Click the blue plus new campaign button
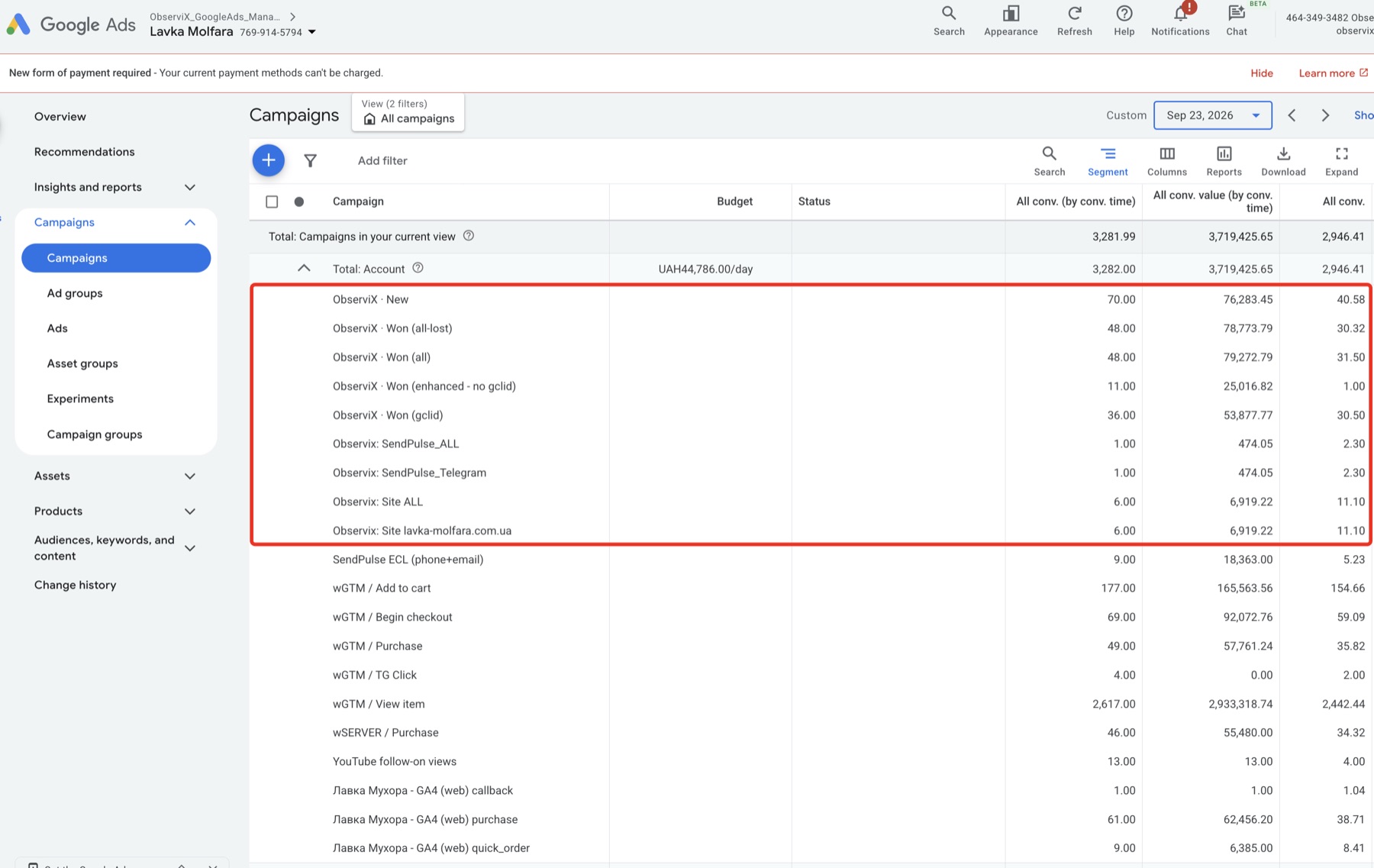1374x868 pixels. coord(269,160)
